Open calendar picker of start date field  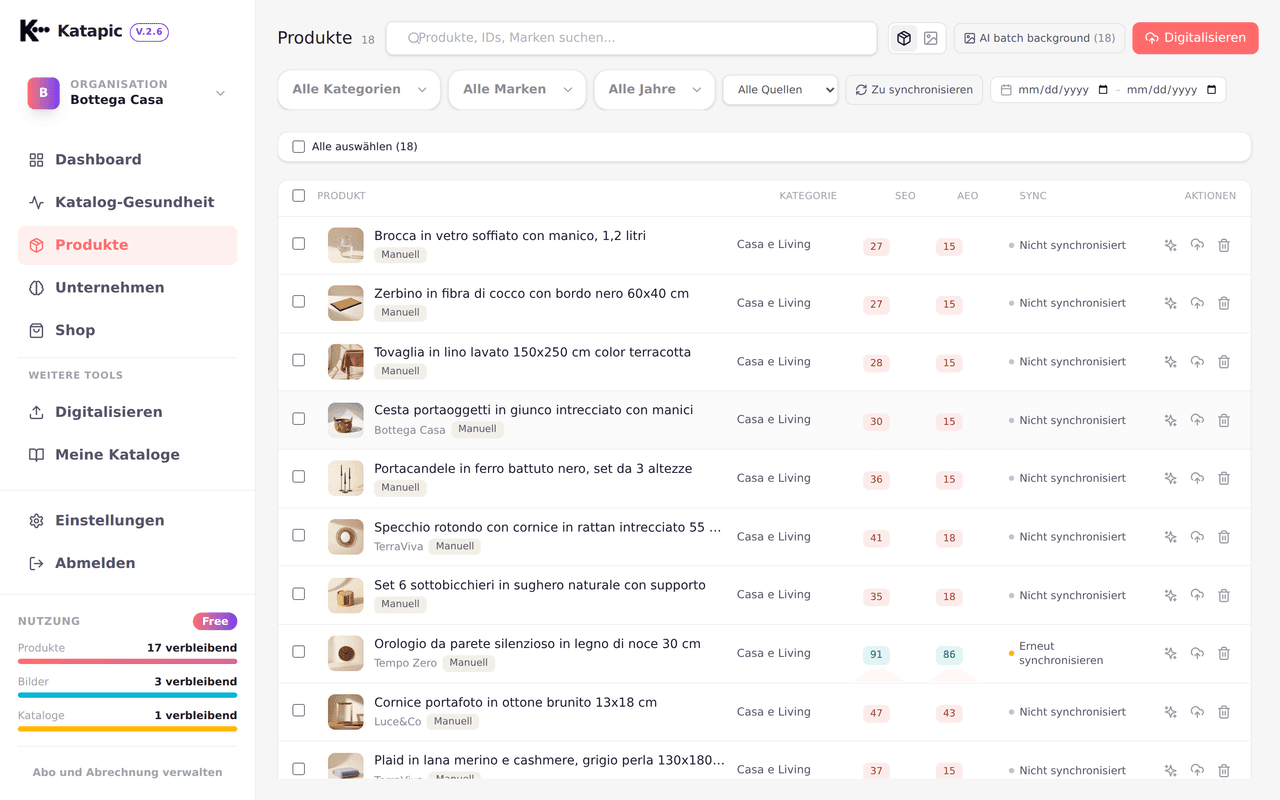(x=1103, y=90)
